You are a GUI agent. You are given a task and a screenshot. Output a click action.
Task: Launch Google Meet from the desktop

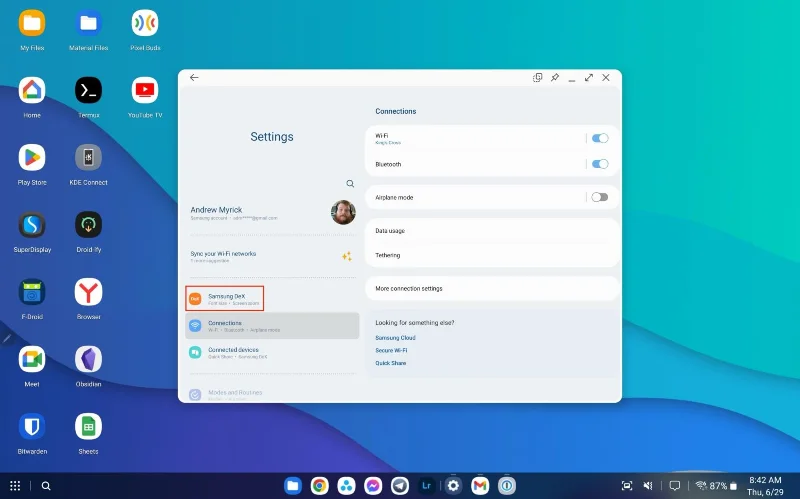pyautogui.click(x=32, y=359)
